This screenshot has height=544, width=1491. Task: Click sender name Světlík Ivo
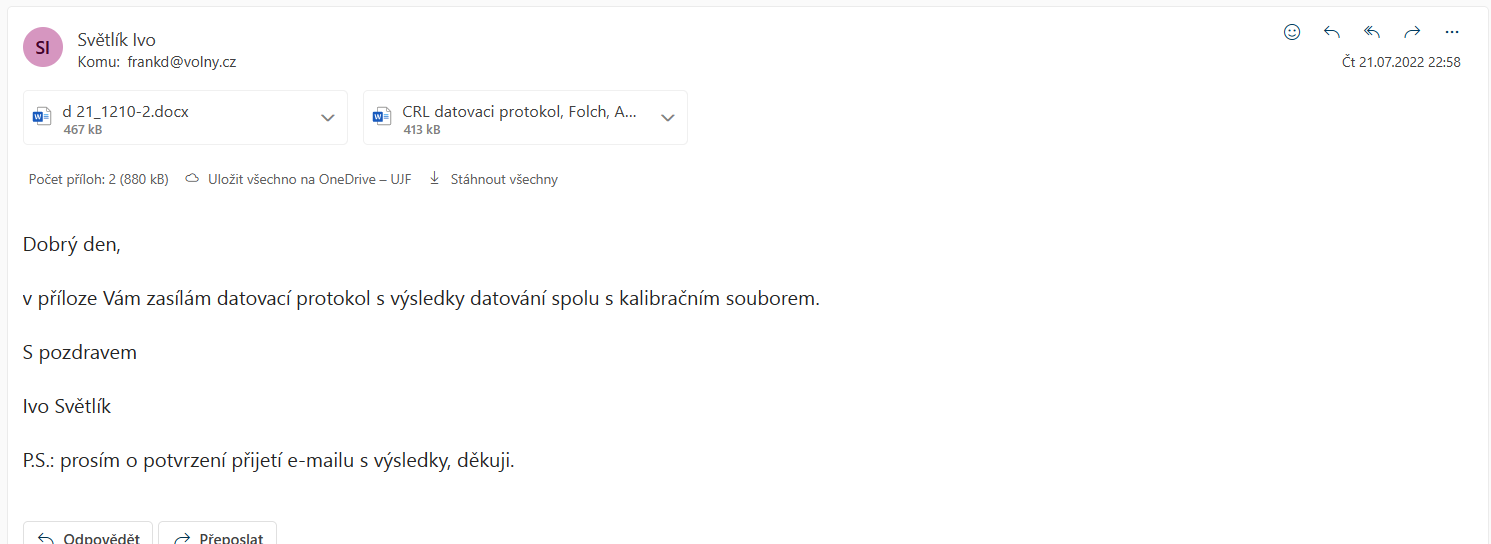click(x=117, y=40)
